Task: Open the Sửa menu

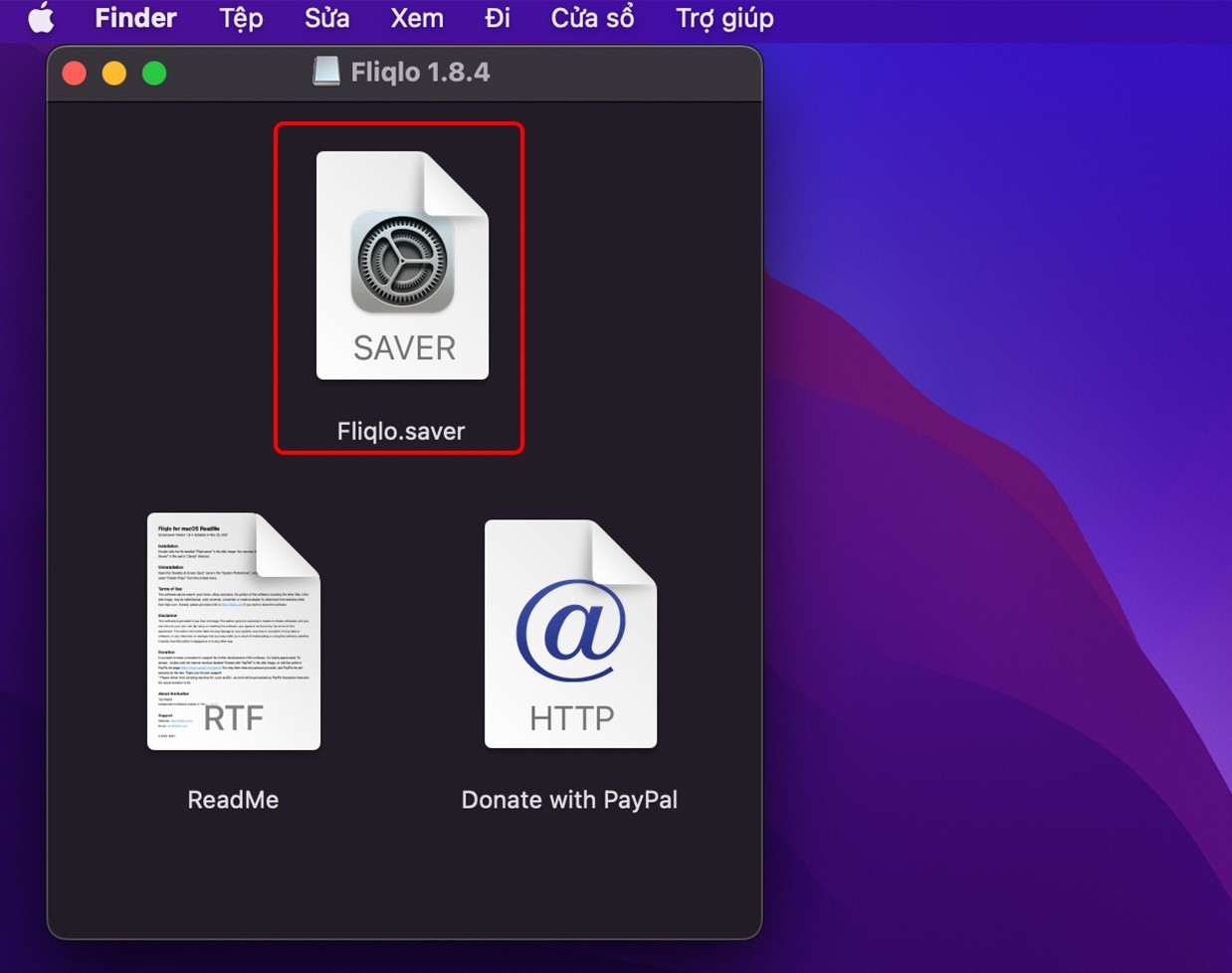Action: click(x=327, y=18)
